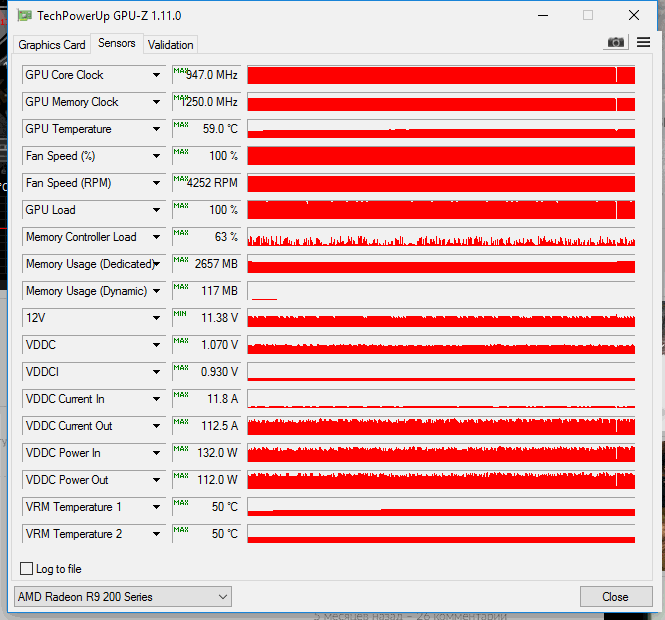
Task: Click the 1.070 V VDDC value
Action: [x=207, y=345]
